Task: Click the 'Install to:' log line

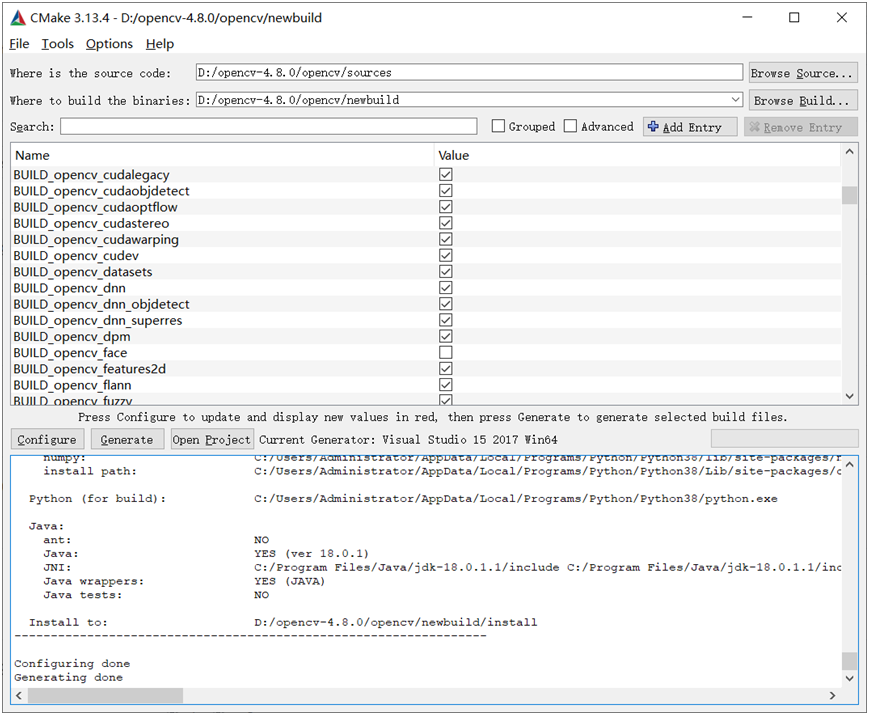Action: tap(283, 622)
